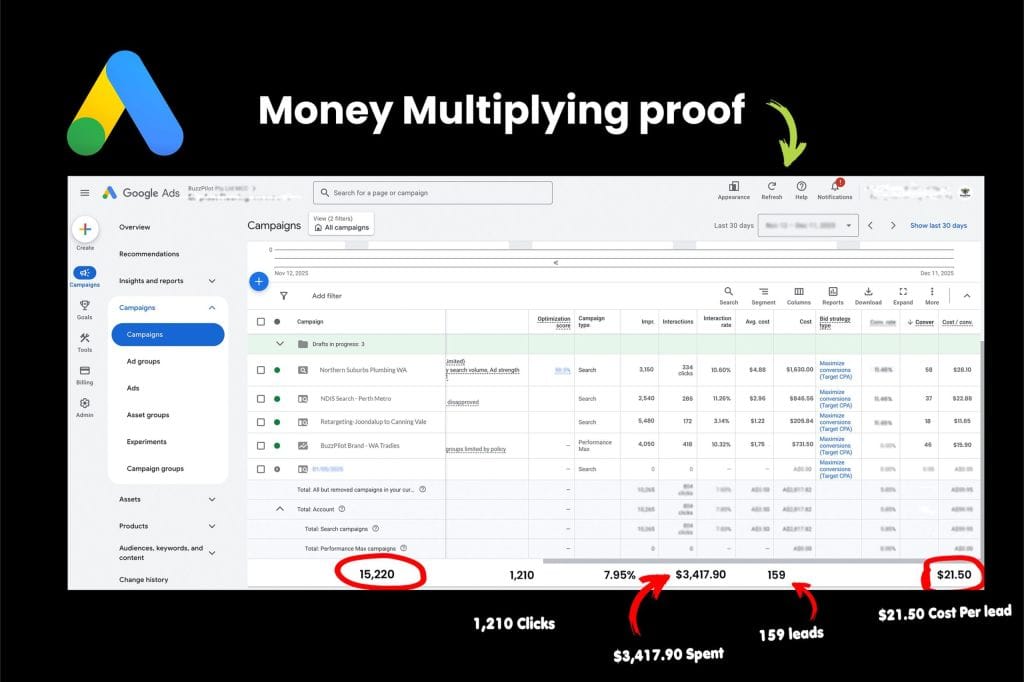Image resolution: width=1024 pixels, height=682 pixels.
Task: Open the Tools icon in the sidebar
Action: tap(84, 337)
